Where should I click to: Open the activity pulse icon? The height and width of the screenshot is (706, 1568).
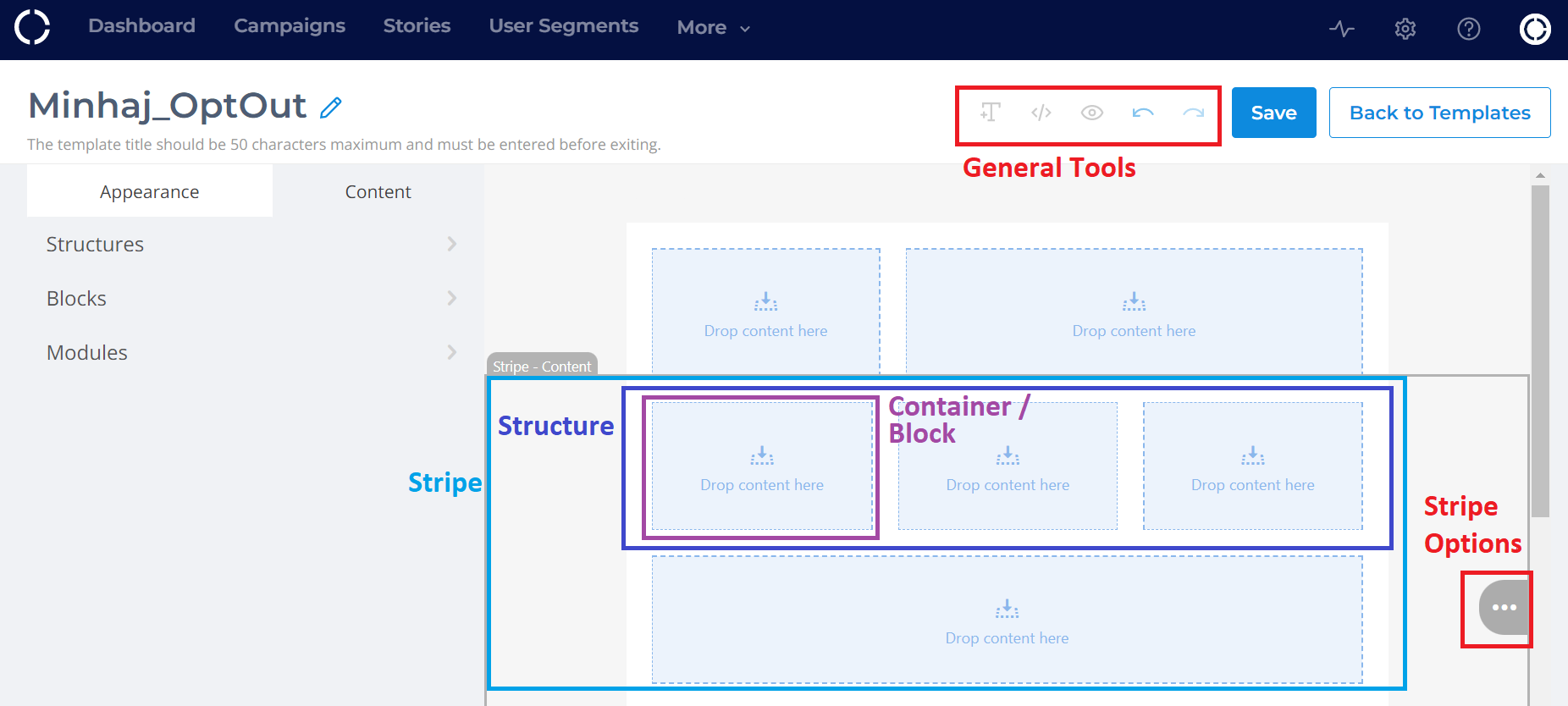(x=1342, y=30)
